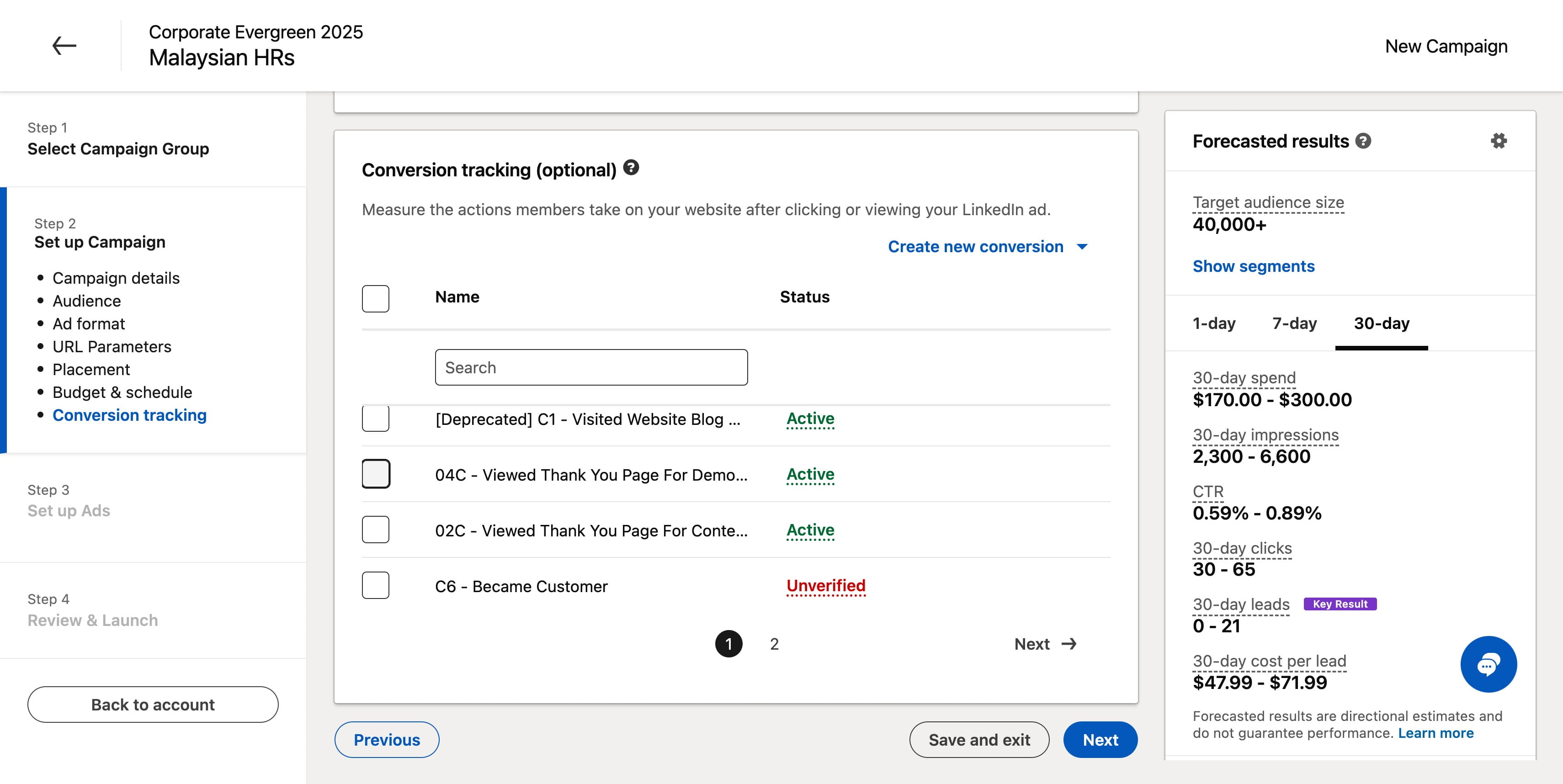Go to page 2 of conversions

coord(774,644)
